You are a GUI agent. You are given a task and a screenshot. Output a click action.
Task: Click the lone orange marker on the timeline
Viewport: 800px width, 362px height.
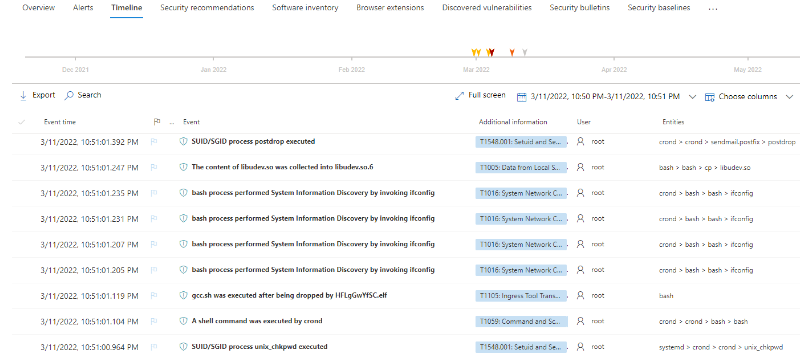512,52
